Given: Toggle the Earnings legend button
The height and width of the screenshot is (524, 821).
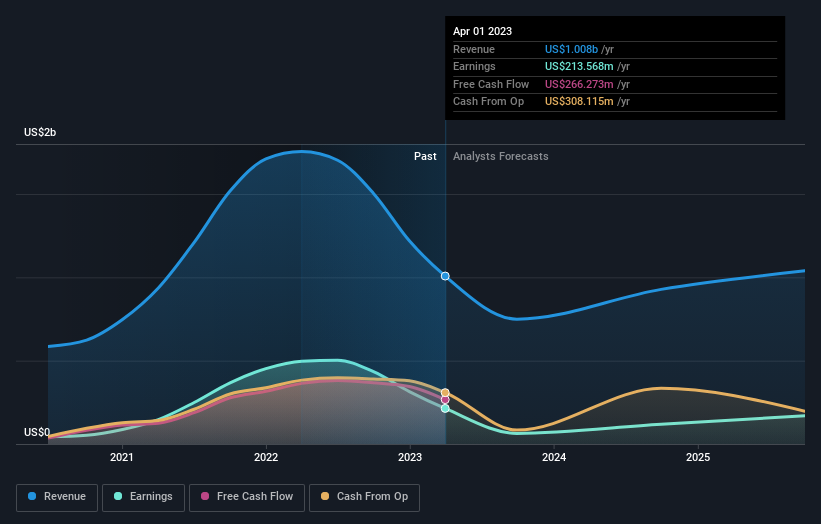Looking at the screenshot, I should tap(143, 497).
